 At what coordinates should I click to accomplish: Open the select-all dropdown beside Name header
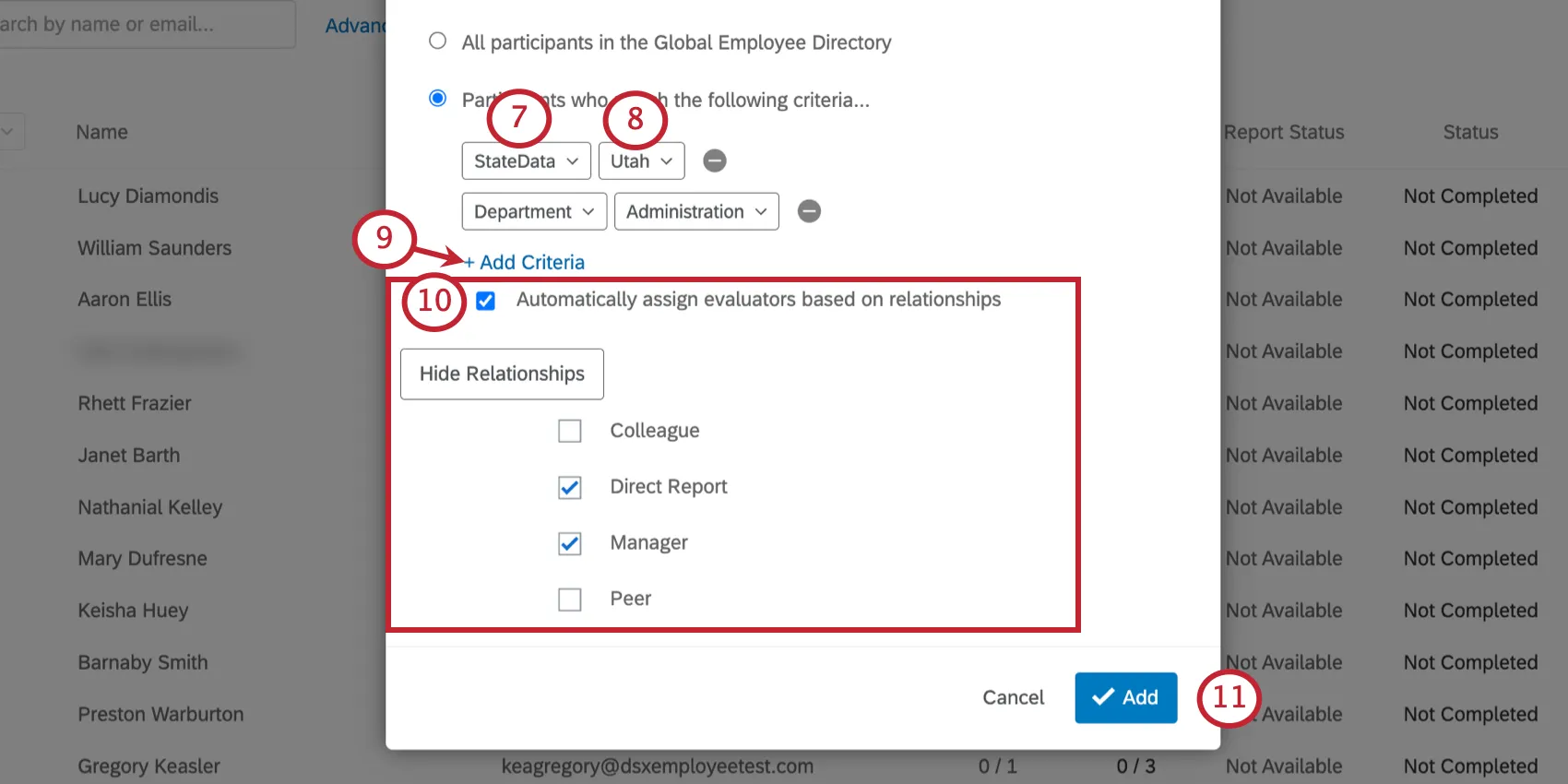click(x=9, y=132)
